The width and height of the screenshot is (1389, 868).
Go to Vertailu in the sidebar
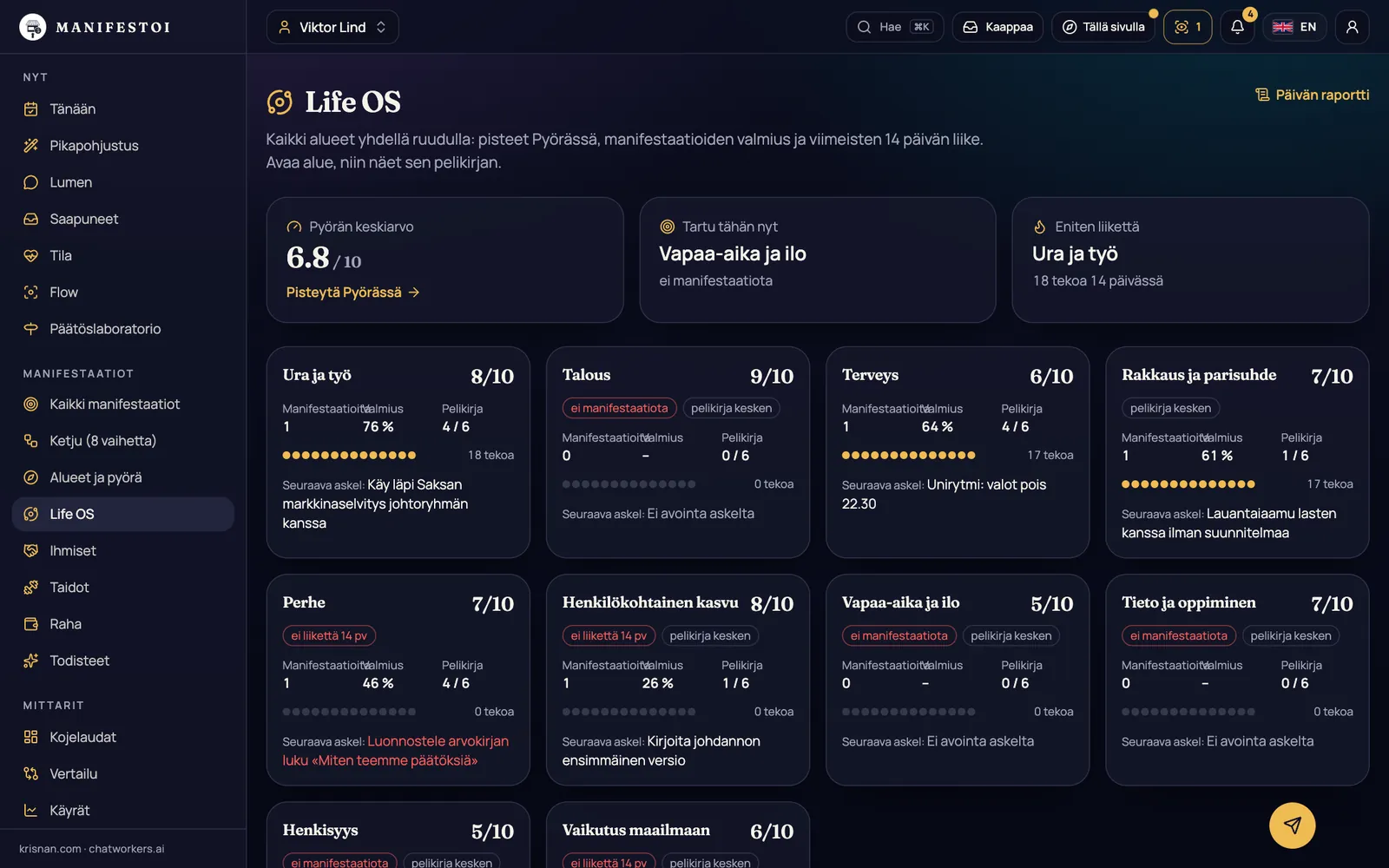pyautogui.click(x=123, y=773)
